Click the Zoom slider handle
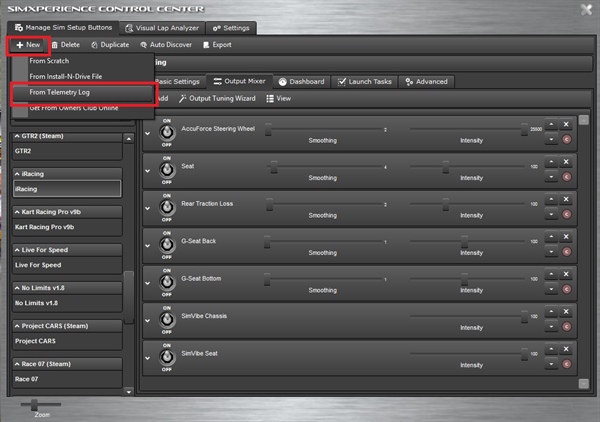 tap(34, 404)
